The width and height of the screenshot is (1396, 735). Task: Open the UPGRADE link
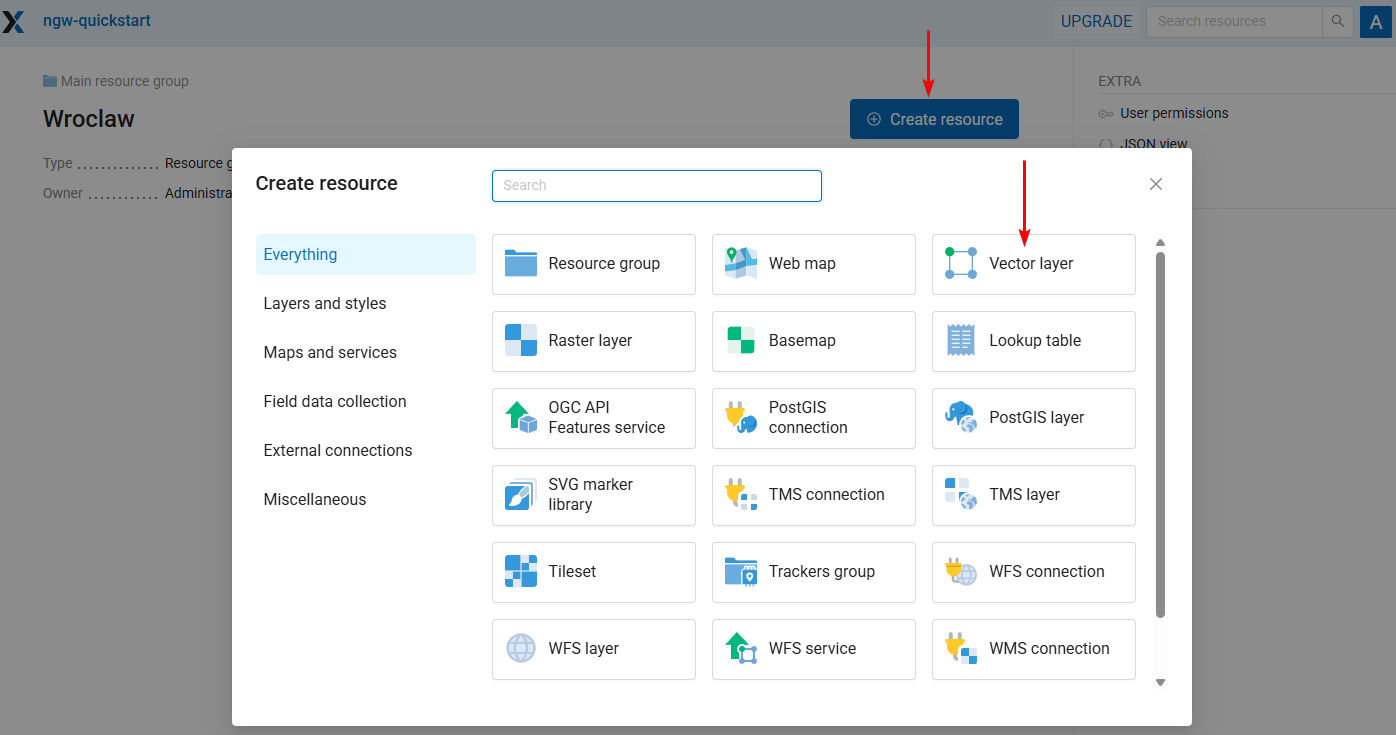pos(1096,21)
